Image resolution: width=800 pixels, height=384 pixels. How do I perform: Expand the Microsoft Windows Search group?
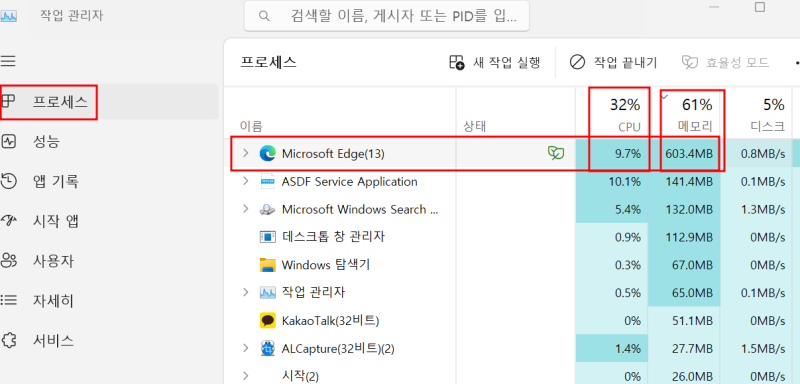tap(246, 209)
